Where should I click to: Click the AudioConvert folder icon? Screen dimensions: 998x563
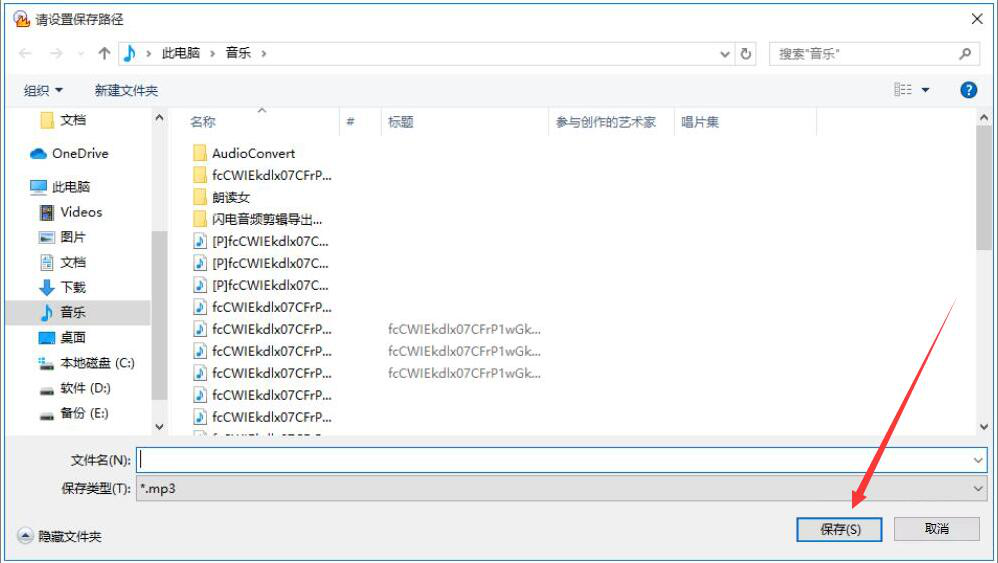(x=200, y=153)
